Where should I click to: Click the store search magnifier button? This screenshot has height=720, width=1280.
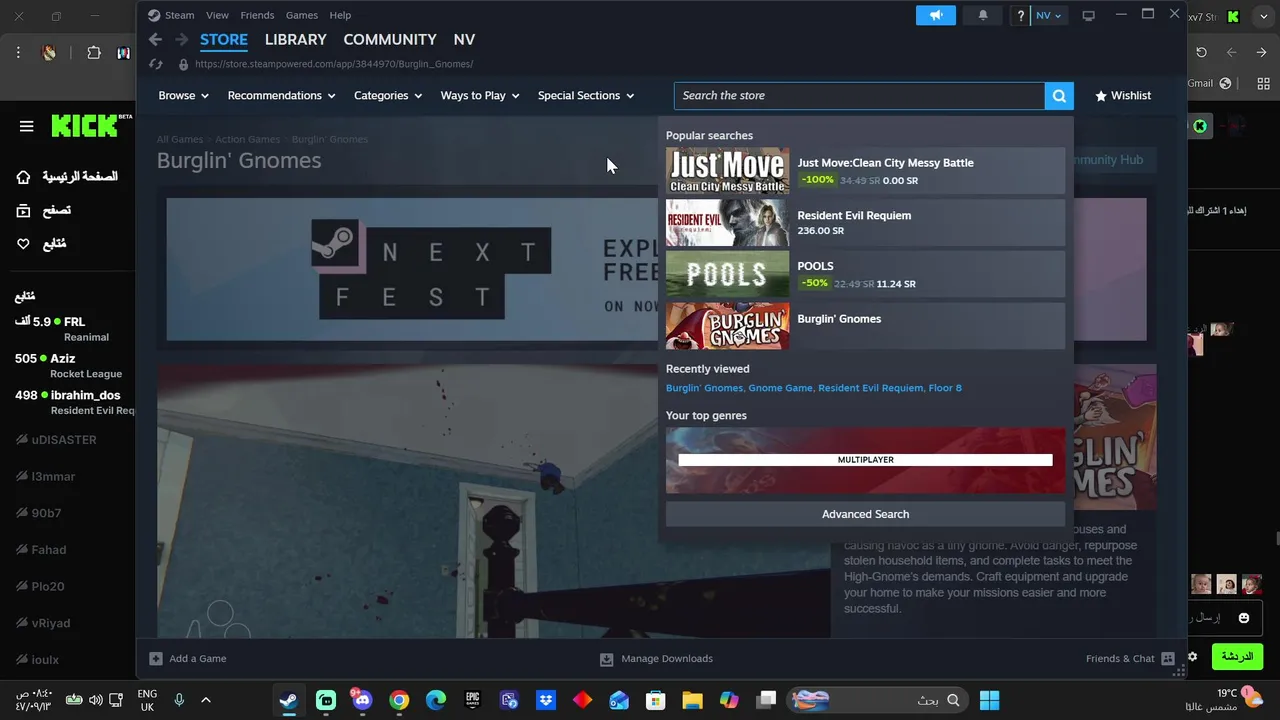point(1059,96)
